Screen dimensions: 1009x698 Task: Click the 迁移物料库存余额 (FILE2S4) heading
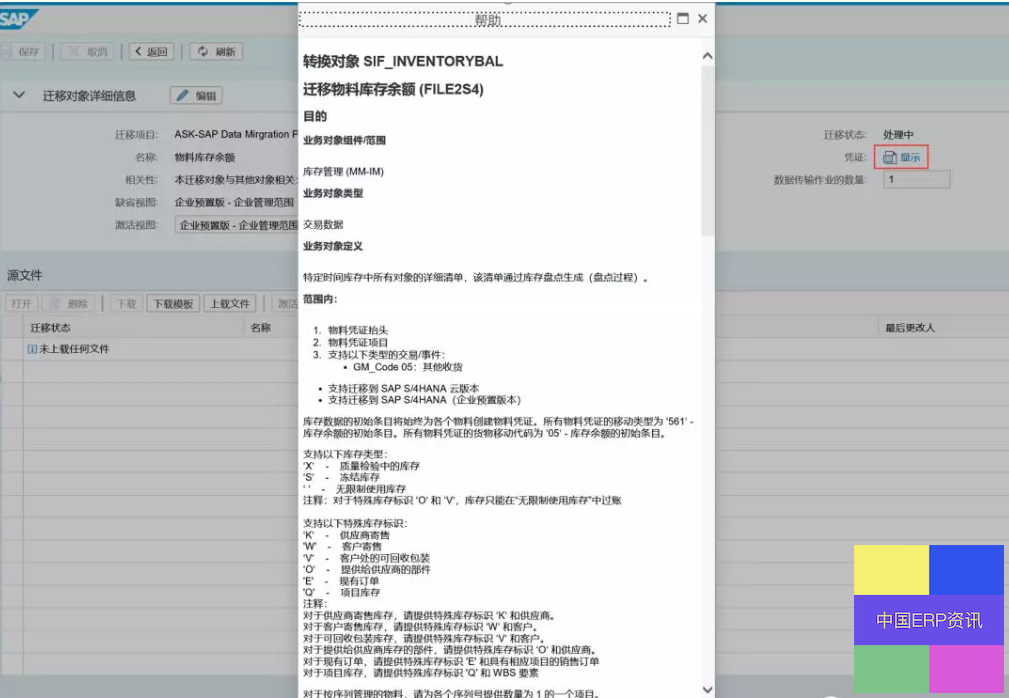click(393, 89)
